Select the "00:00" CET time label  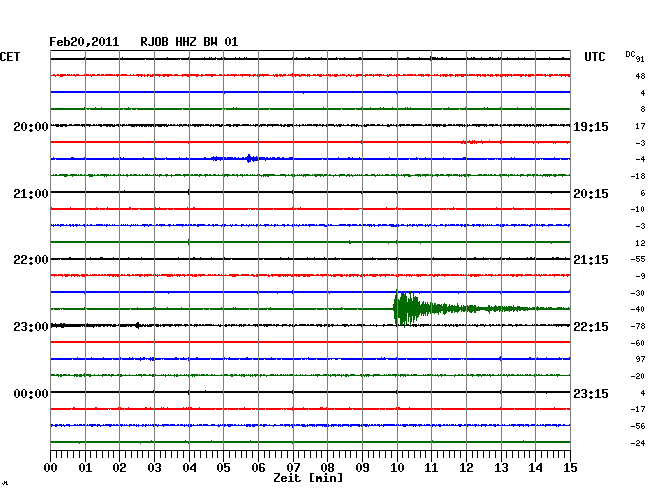pyautogui.click(x=31, y=393)
